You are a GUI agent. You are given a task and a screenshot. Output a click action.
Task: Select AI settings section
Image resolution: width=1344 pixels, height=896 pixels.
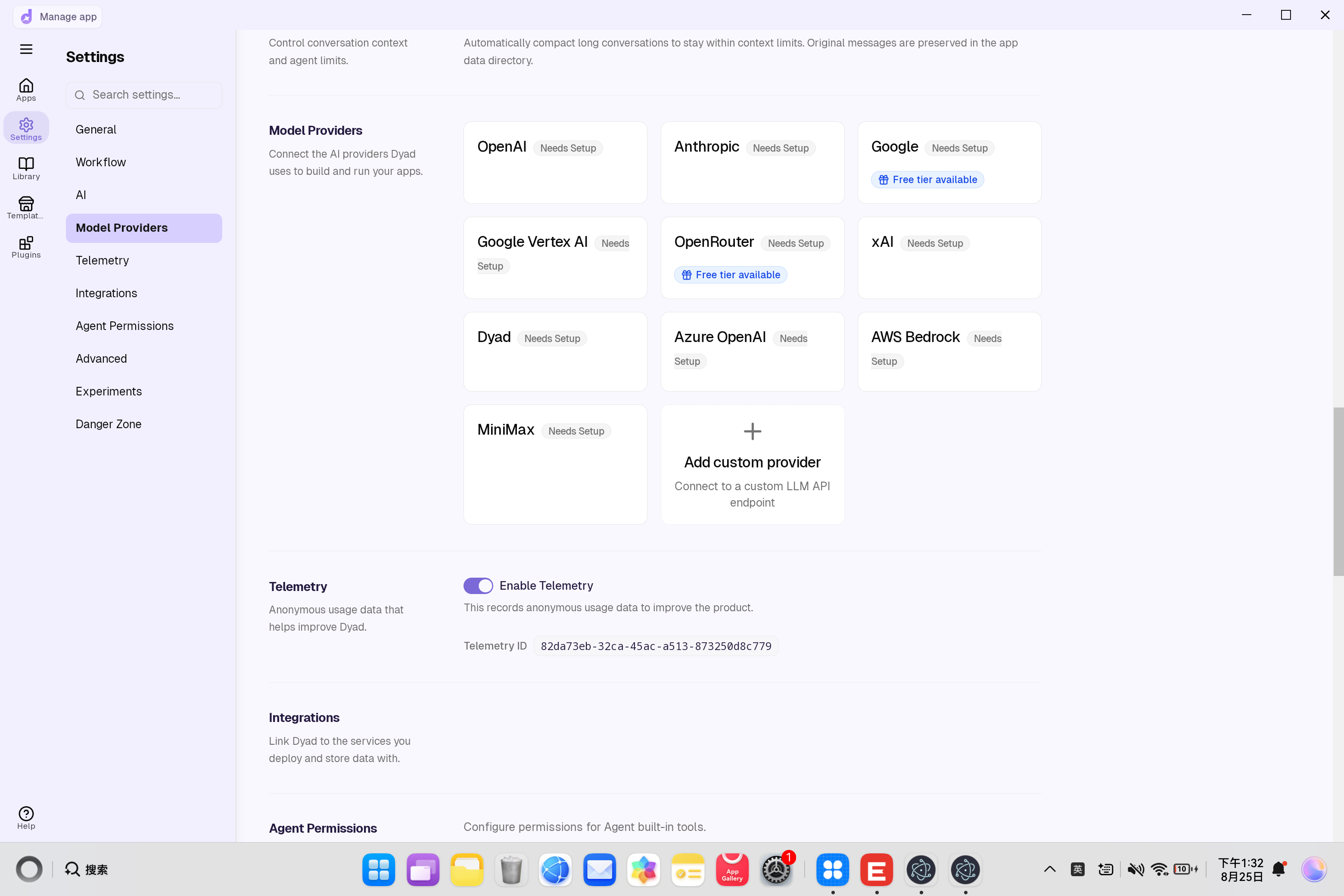tap(144, 195)
